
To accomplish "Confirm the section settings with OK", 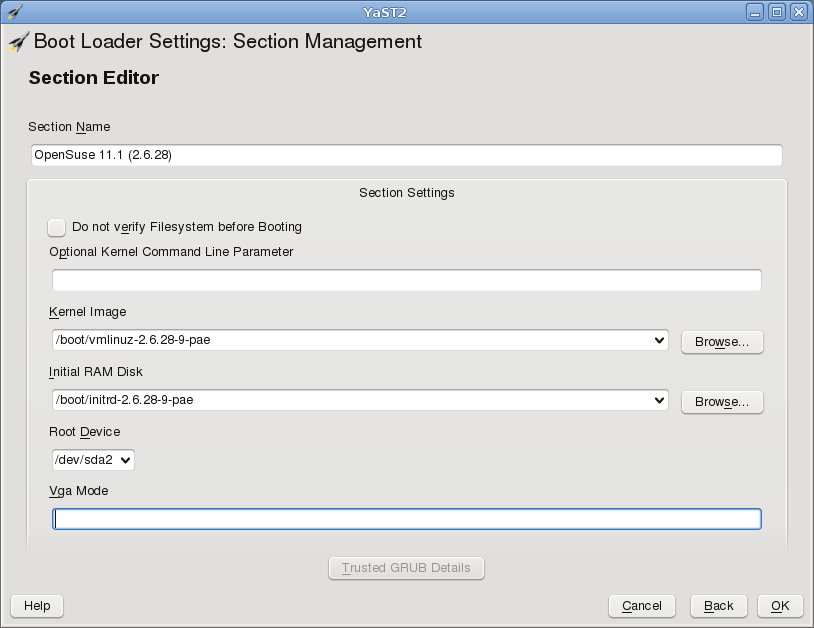I will (780, 606).
